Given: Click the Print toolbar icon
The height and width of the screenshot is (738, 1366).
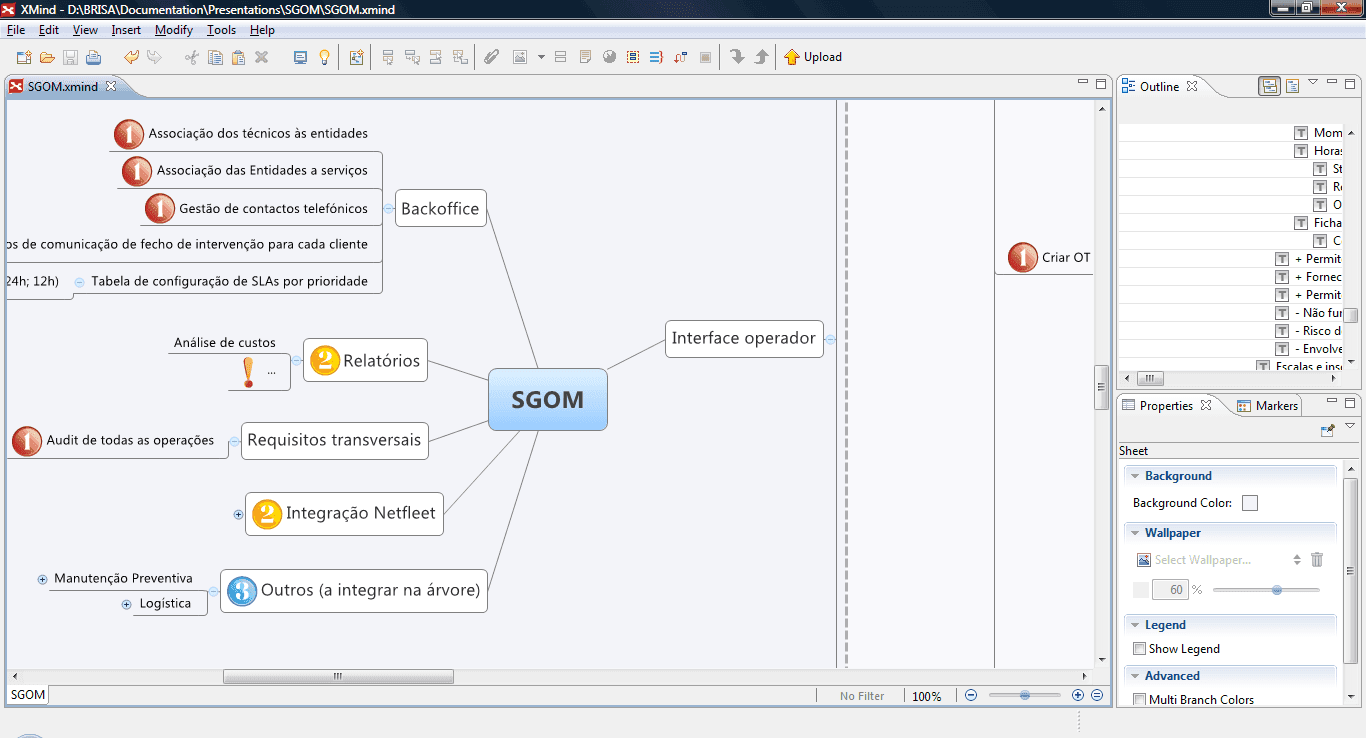Looking at the screenshot, I should 93,57.
